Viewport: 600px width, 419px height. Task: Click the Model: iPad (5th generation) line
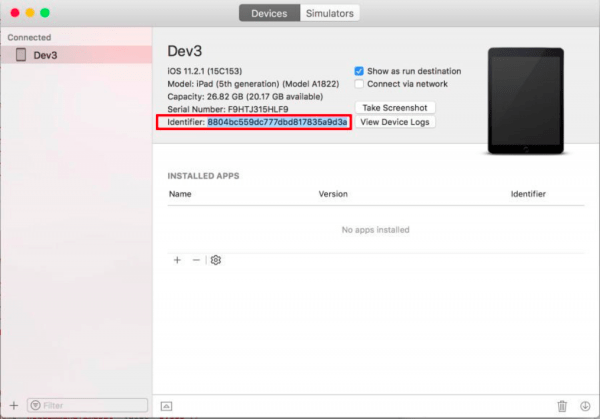[253, 84]
